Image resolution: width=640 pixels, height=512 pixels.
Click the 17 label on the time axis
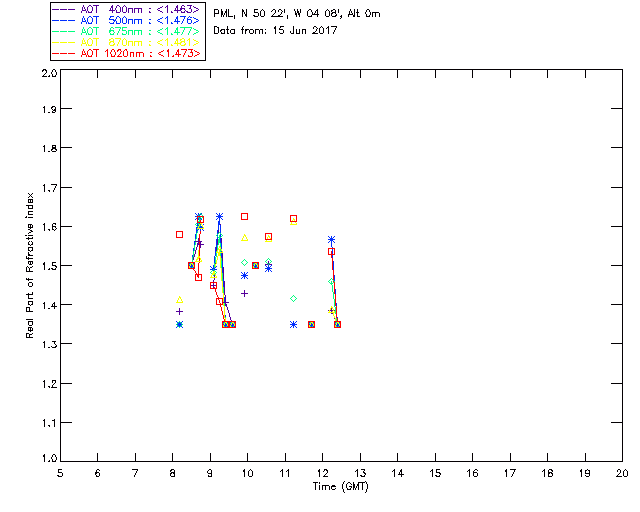(510, 474)
